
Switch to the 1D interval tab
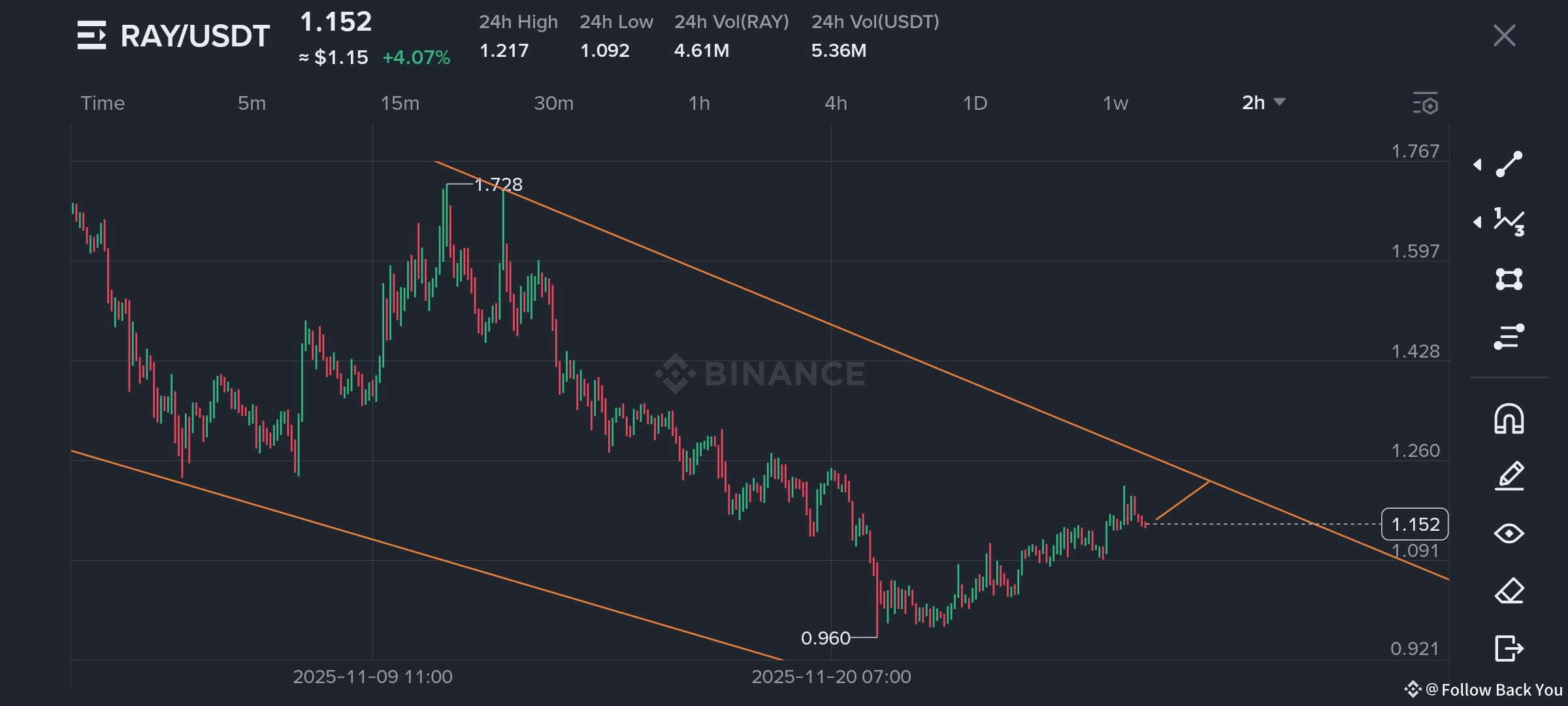coord(975,103)
